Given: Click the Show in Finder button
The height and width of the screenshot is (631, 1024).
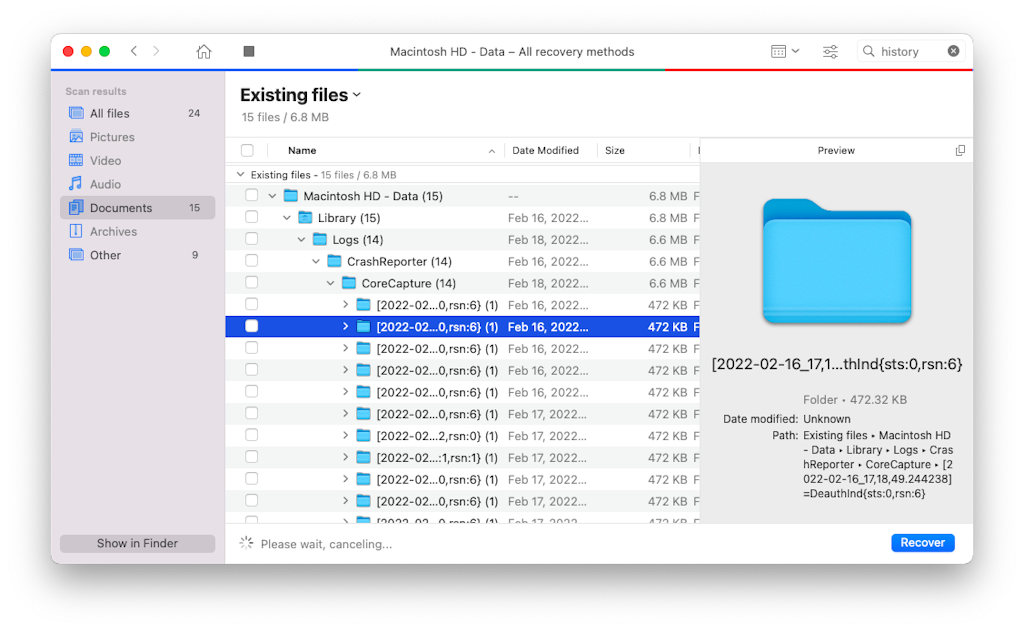Looking at the screenshot, I should 136,543.
